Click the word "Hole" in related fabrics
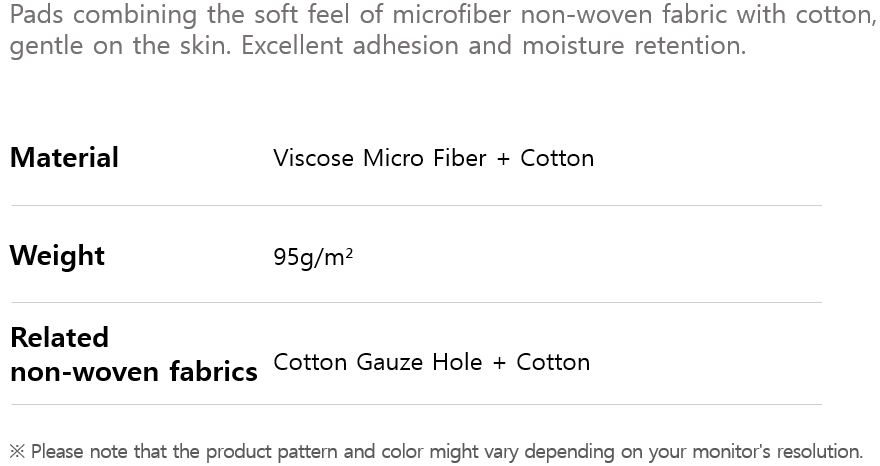This screenshot has width=880, height=466. (x=457, y=362)
